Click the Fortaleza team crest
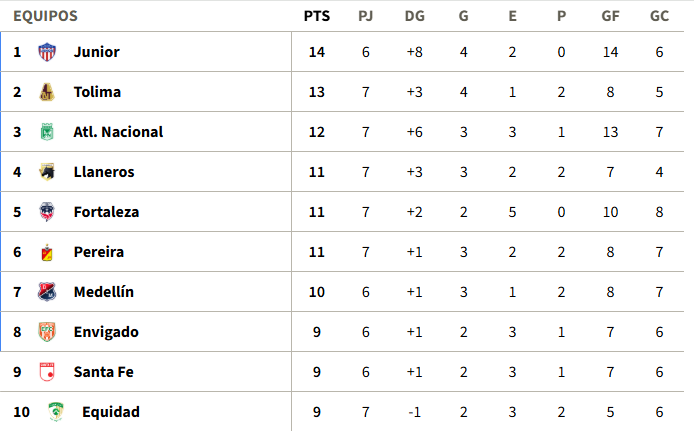This screenshot has width=694, height=431. click(x=47, y=212)
